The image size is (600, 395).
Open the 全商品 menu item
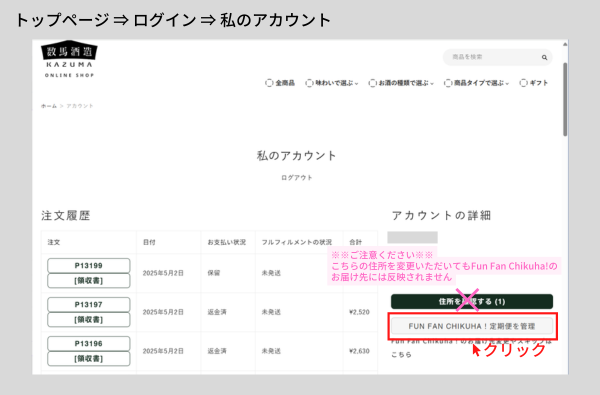280,83
